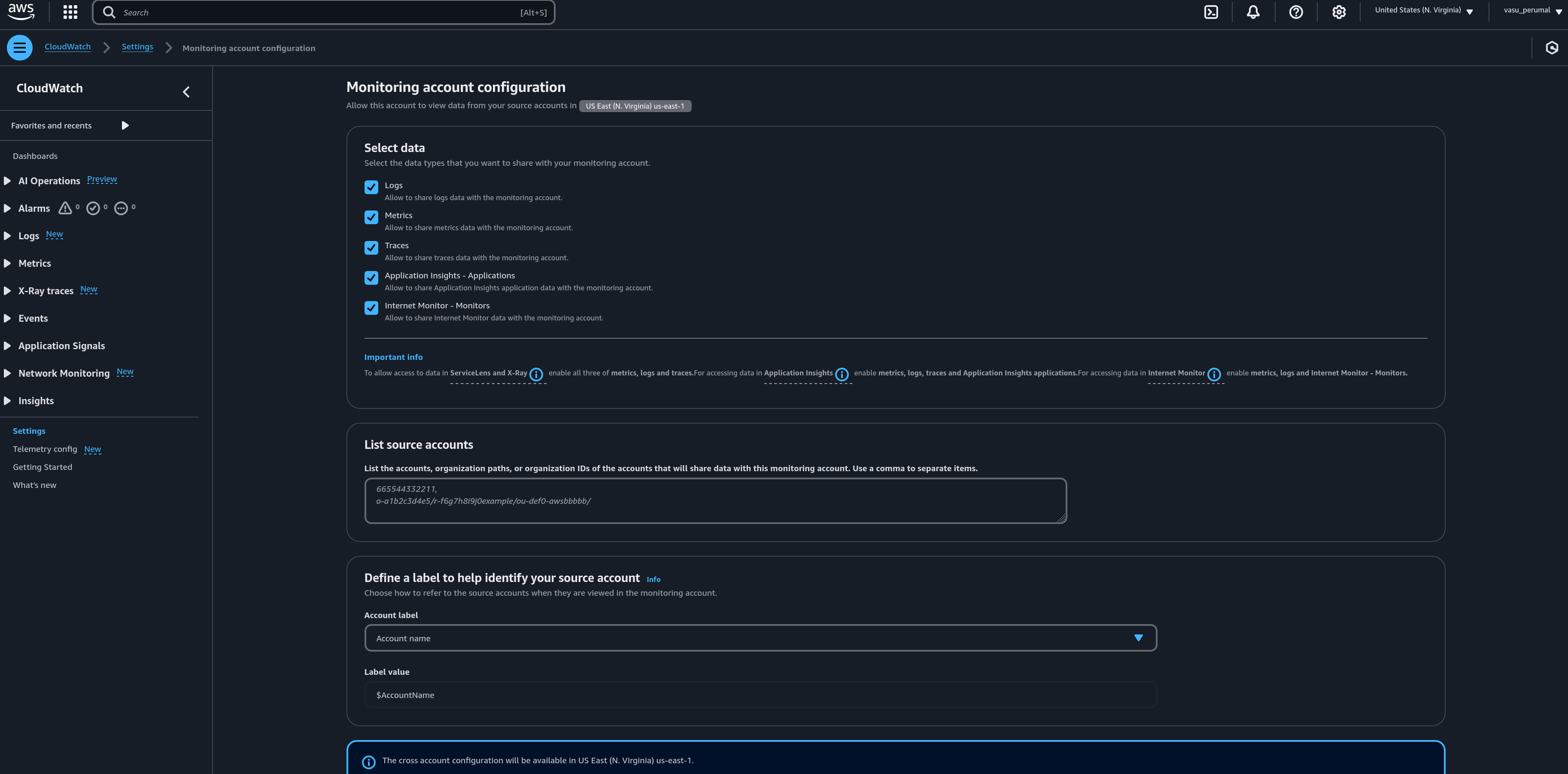Viewport: 1568px width, 774px height.
Task: Click the source accounts text area
Action: coord(715,500)
